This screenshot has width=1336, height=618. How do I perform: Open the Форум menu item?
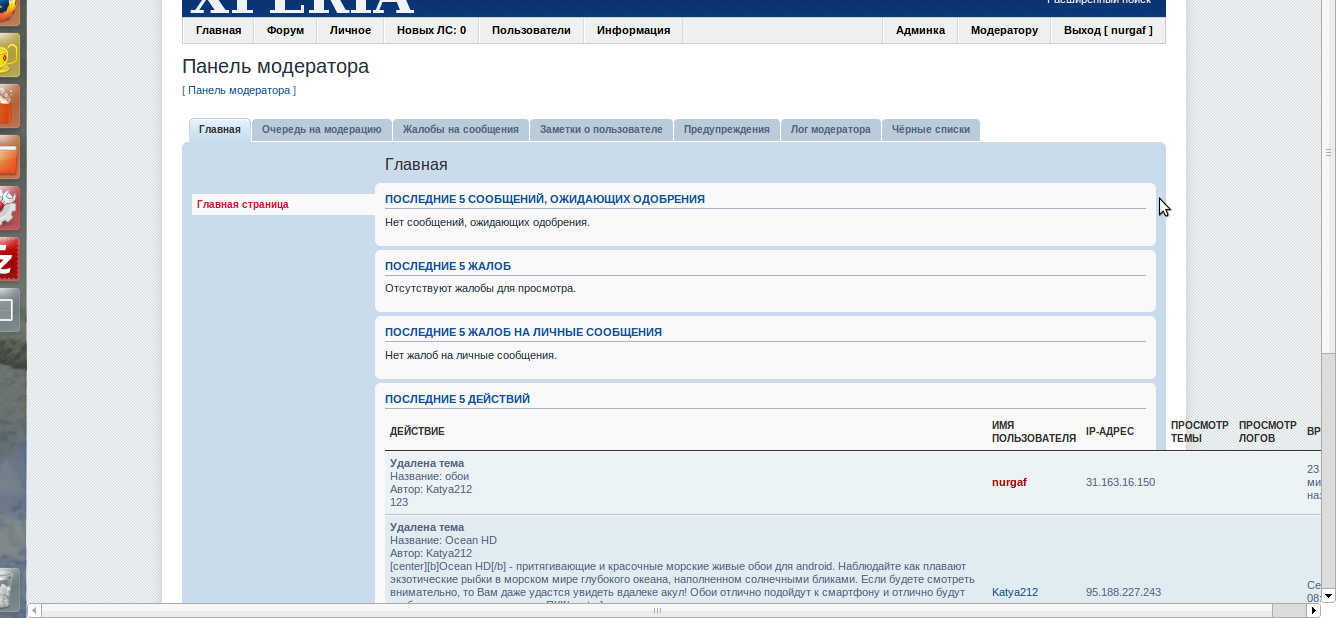coord(285,31)
